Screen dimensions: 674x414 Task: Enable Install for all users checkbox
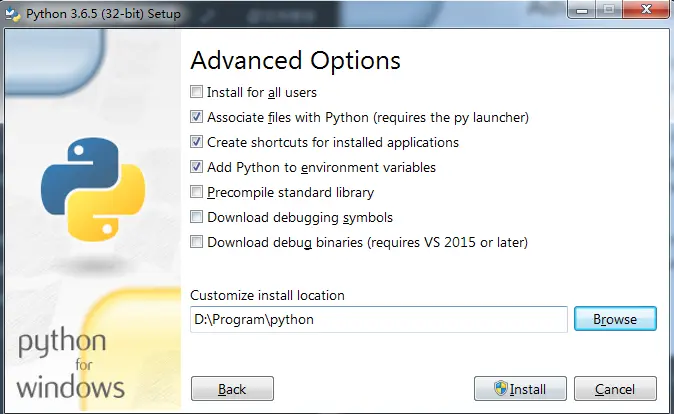pos(196,92)
